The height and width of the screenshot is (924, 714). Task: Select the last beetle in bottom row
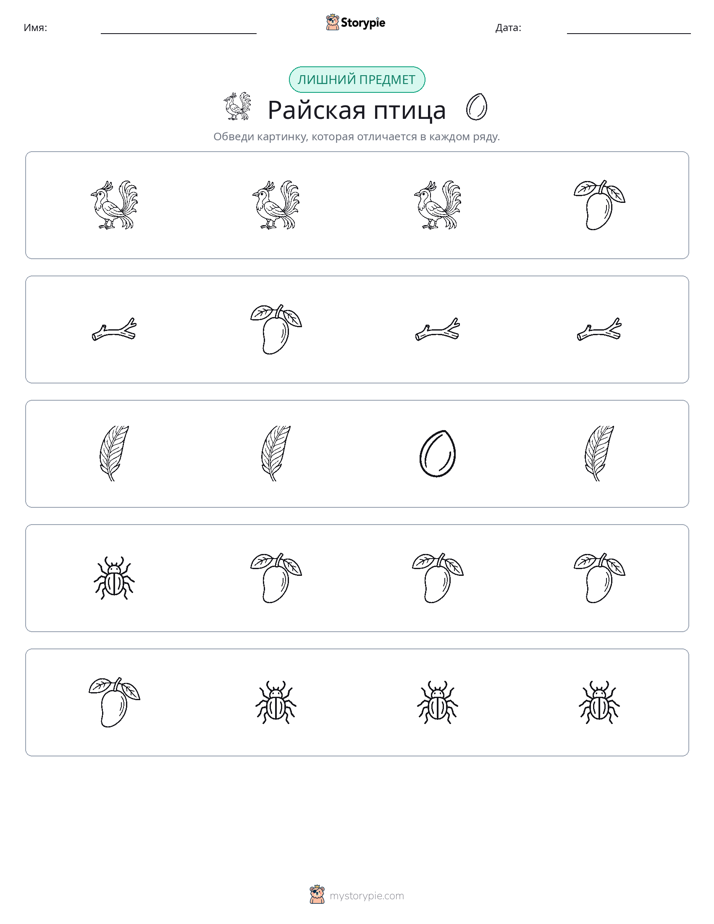pyautogui.click(x=599, y=702)
